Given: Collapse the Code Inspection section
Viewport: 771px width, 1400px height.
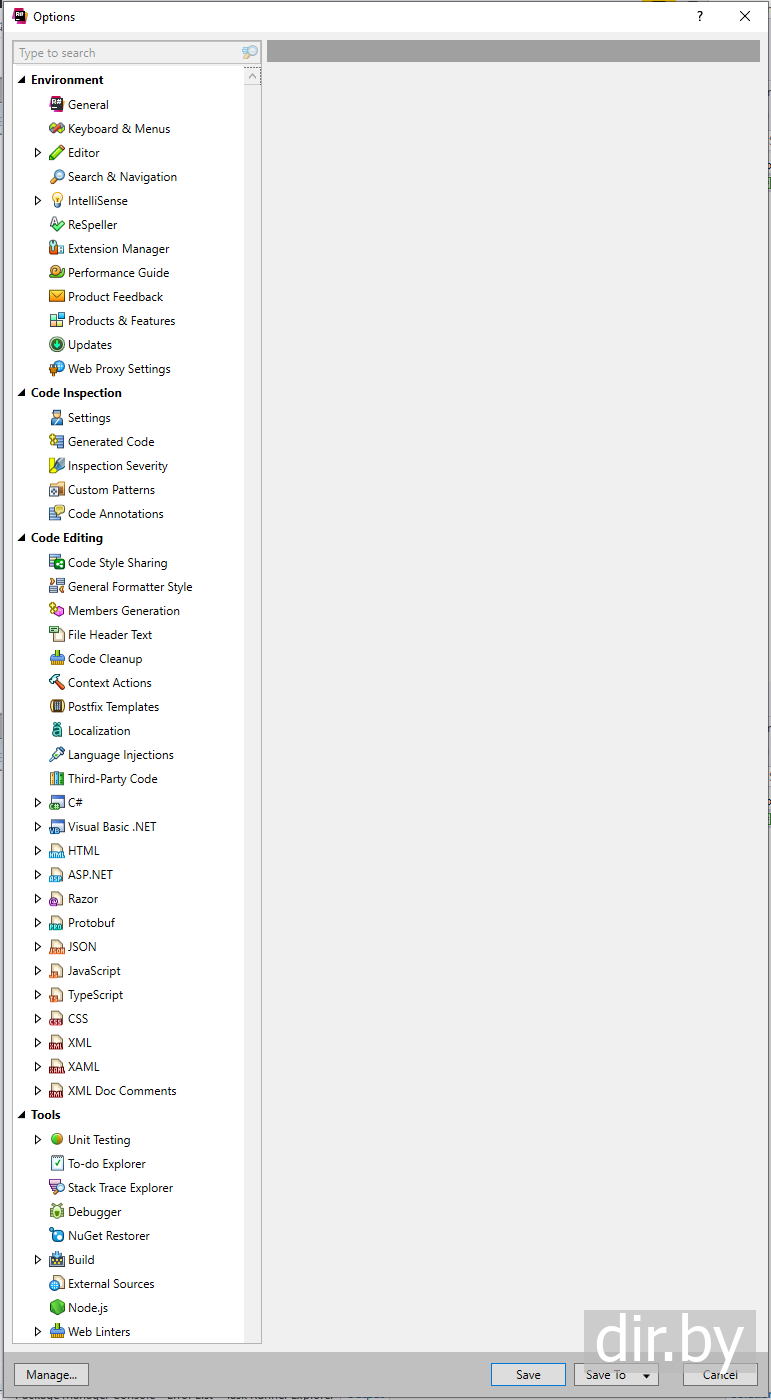Looking at the screenshot, I should pos(22,393).
